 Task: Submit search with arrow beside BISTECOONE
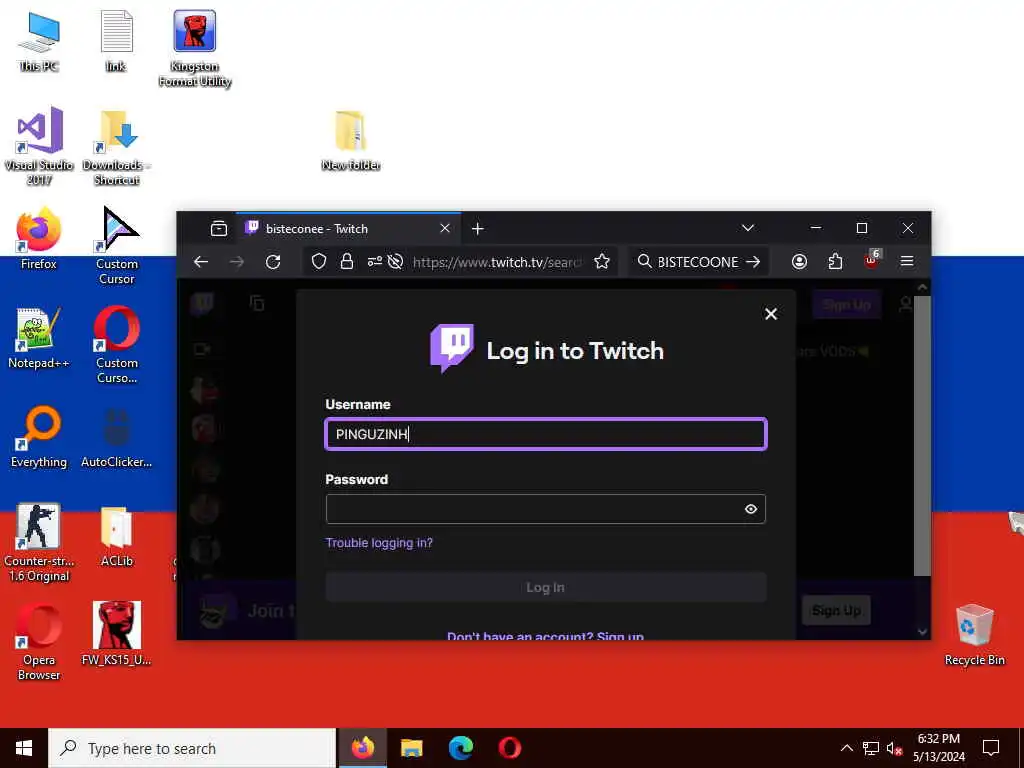753,262
